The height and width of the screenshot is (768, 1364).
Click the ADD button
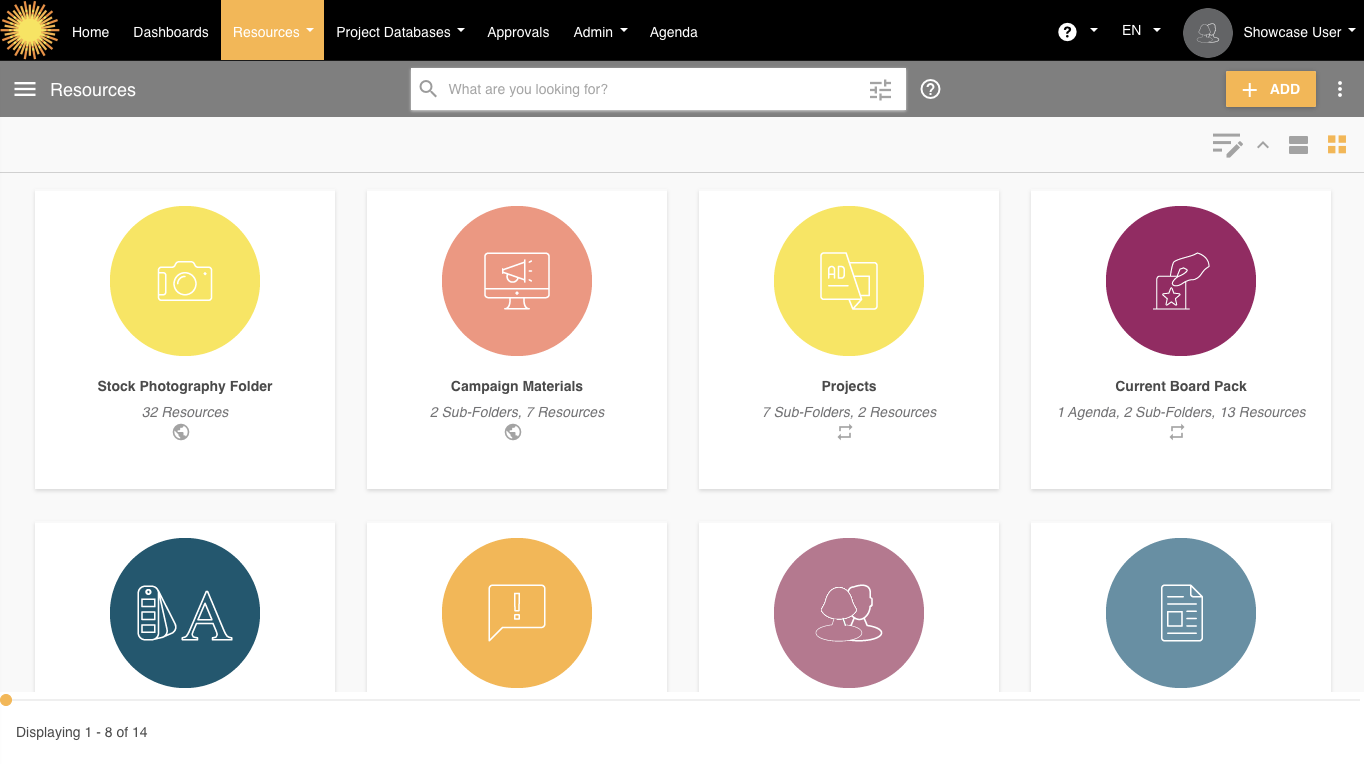1270,89
